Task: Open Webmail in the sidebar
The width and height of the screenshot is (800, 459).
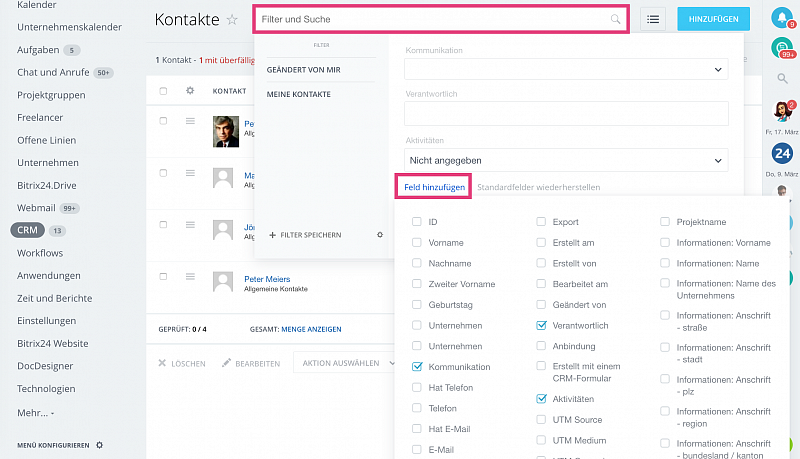Action: 36,208
